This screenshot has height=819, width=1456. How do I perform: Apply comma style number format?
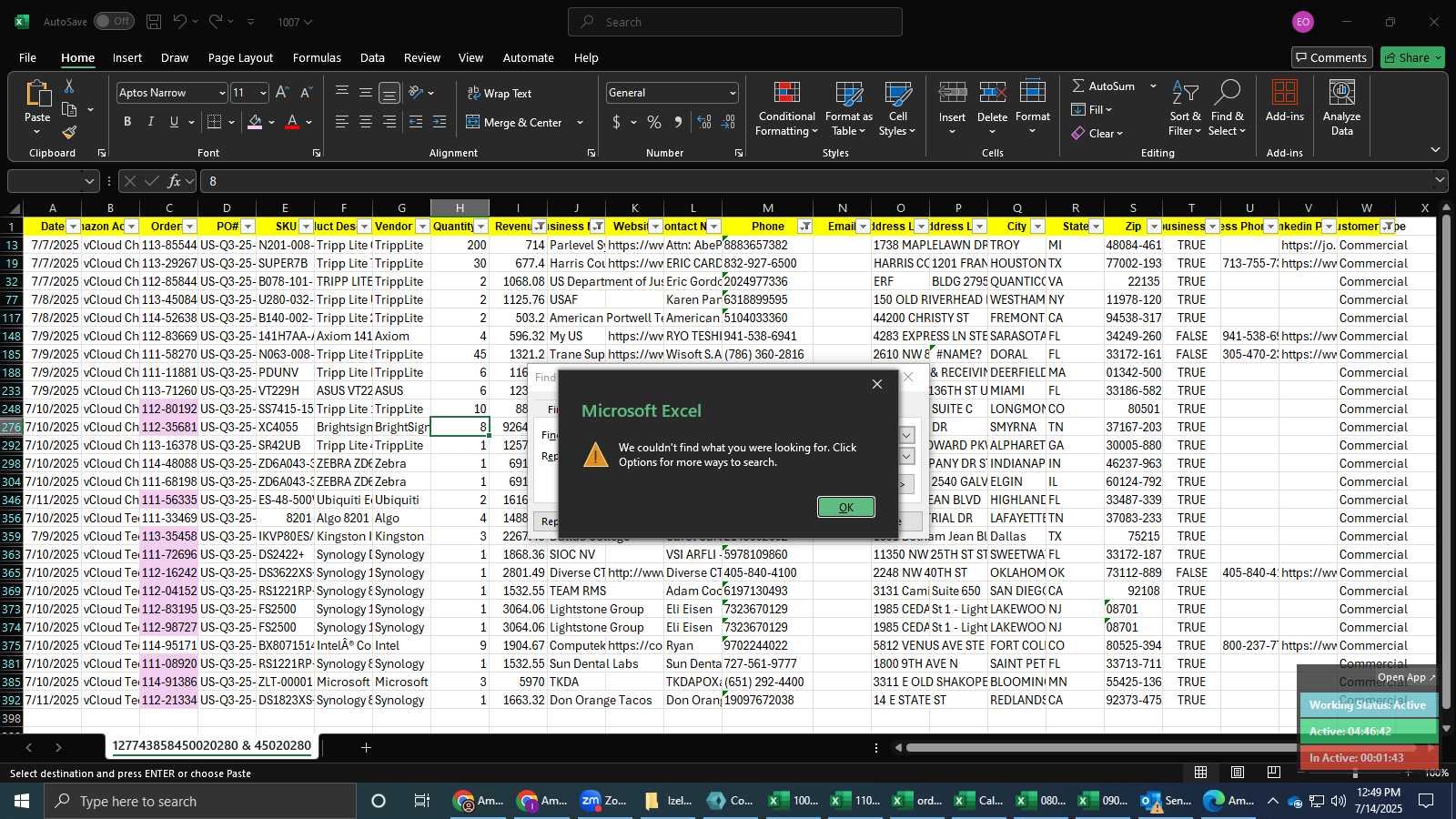coord(678,122)
